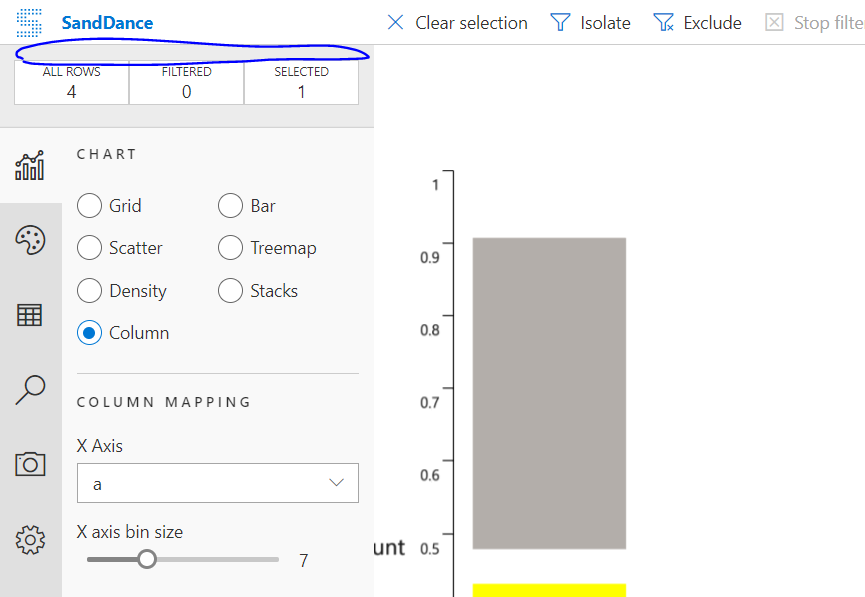865x597 pixels.
Task: Switch to the Bar chart type
Action: point(229,206)
